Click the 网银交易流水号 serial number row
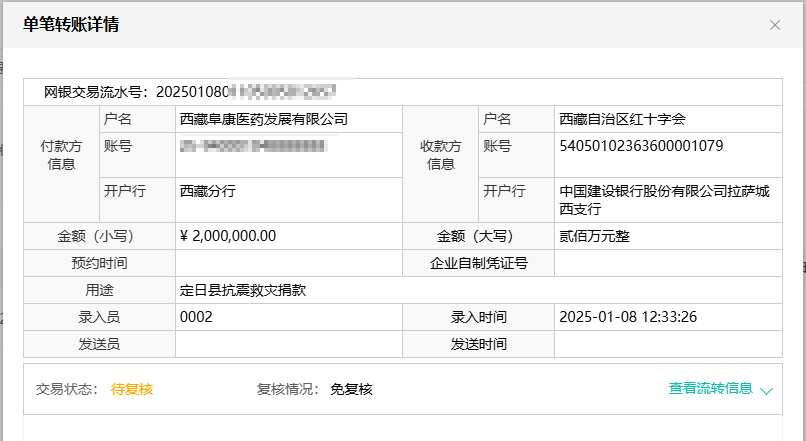This screenshot has height=441, width=806. pyautogui.click(x=190, y=92)
